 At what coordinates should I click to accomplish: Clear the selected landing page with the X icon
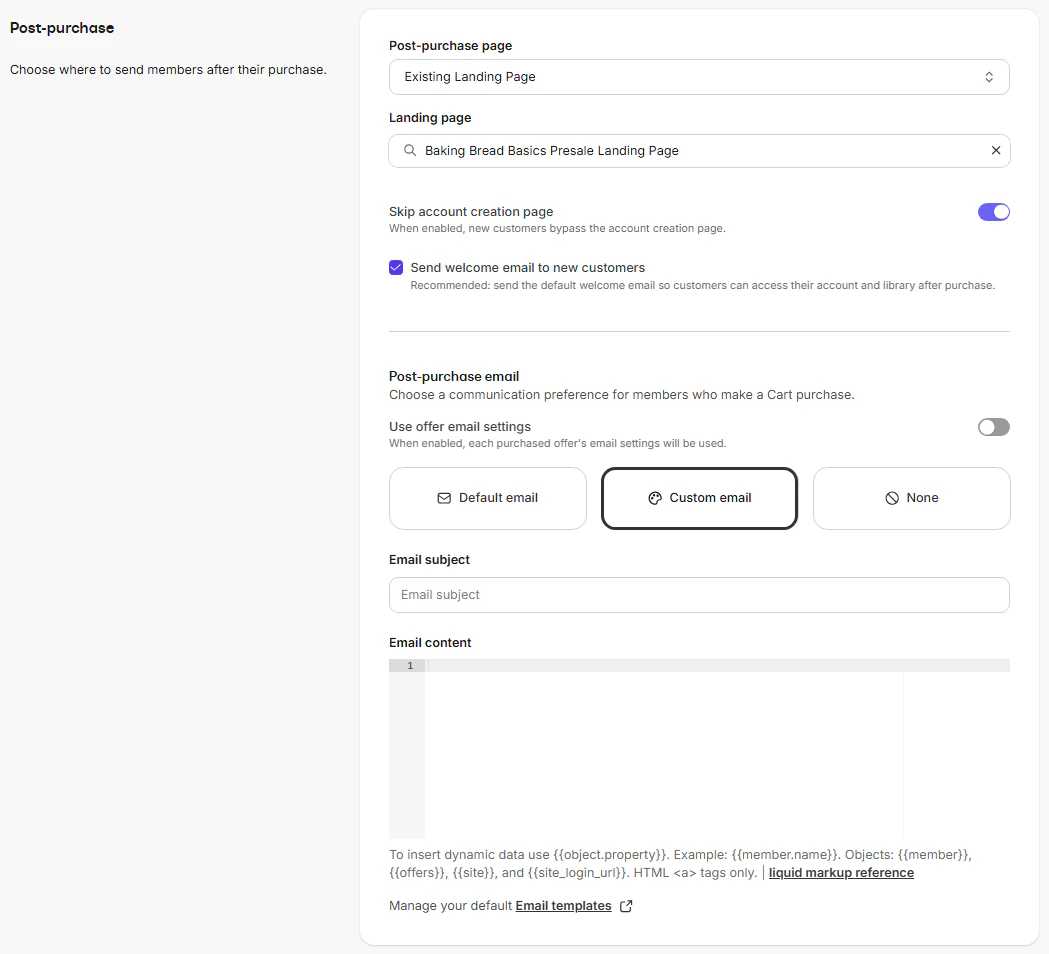[996, 149]
